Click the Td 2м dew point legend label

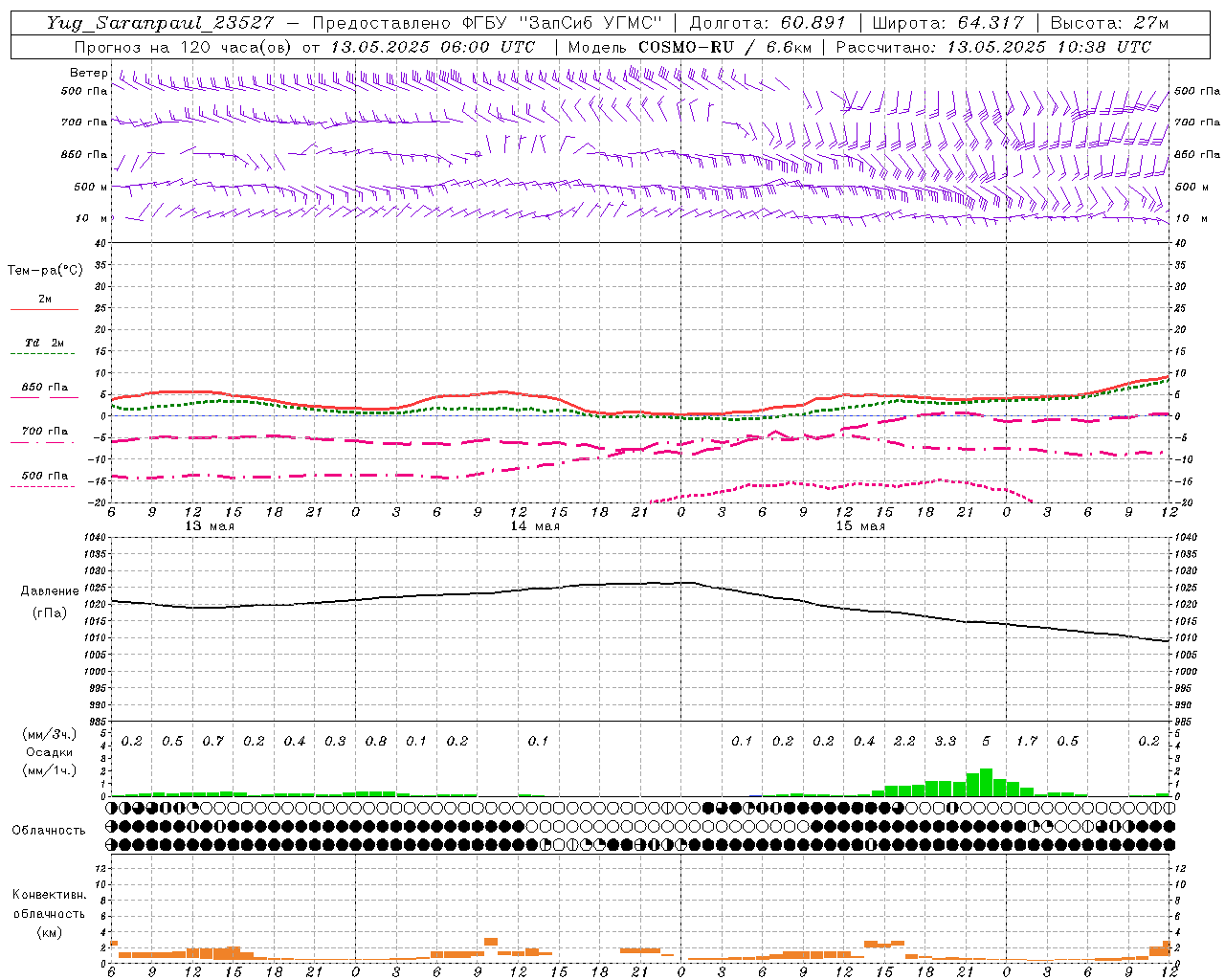click(x=44, y=343)
